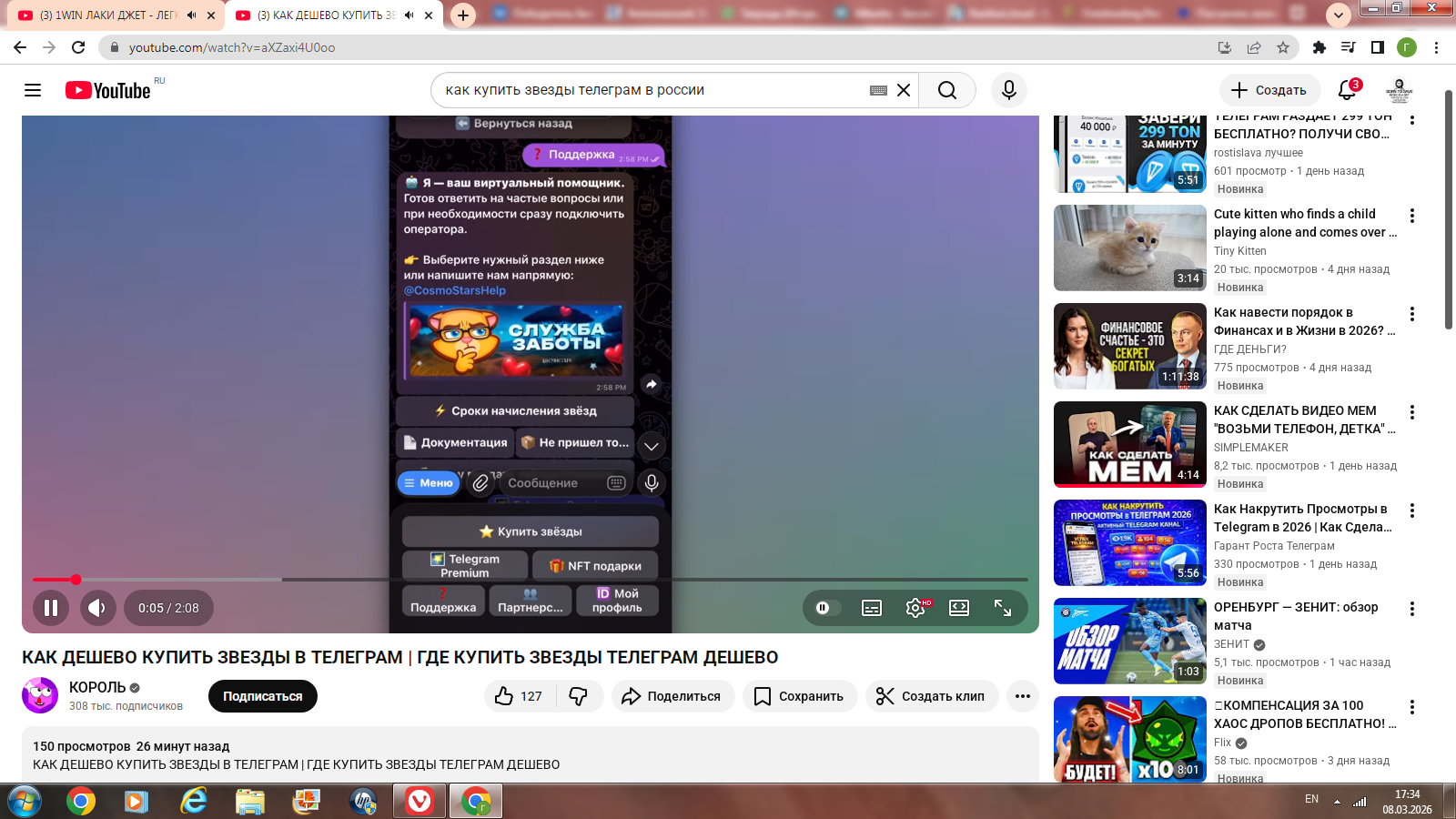Go to YouTube home via logo
This screenshot has width=1456, height=819.
coord(108,90)
